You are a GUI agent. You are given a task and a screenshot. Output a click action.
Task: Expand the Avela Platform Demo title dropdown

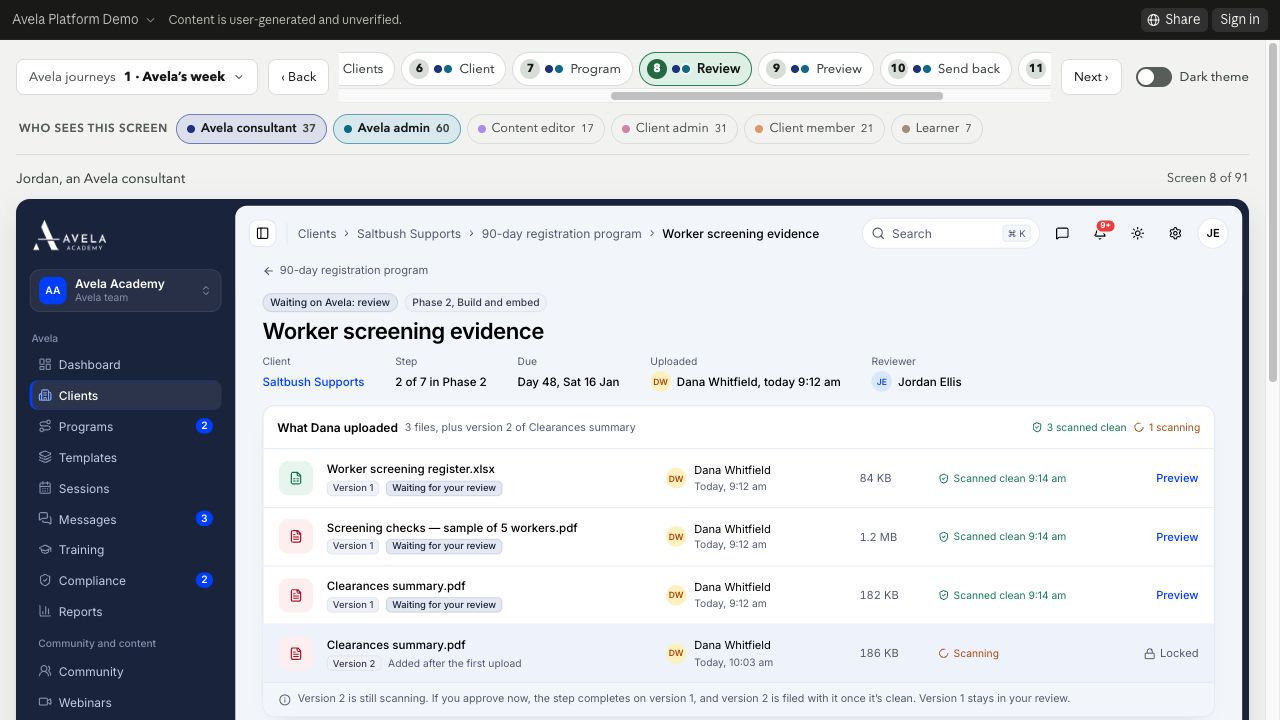(84, 19)
